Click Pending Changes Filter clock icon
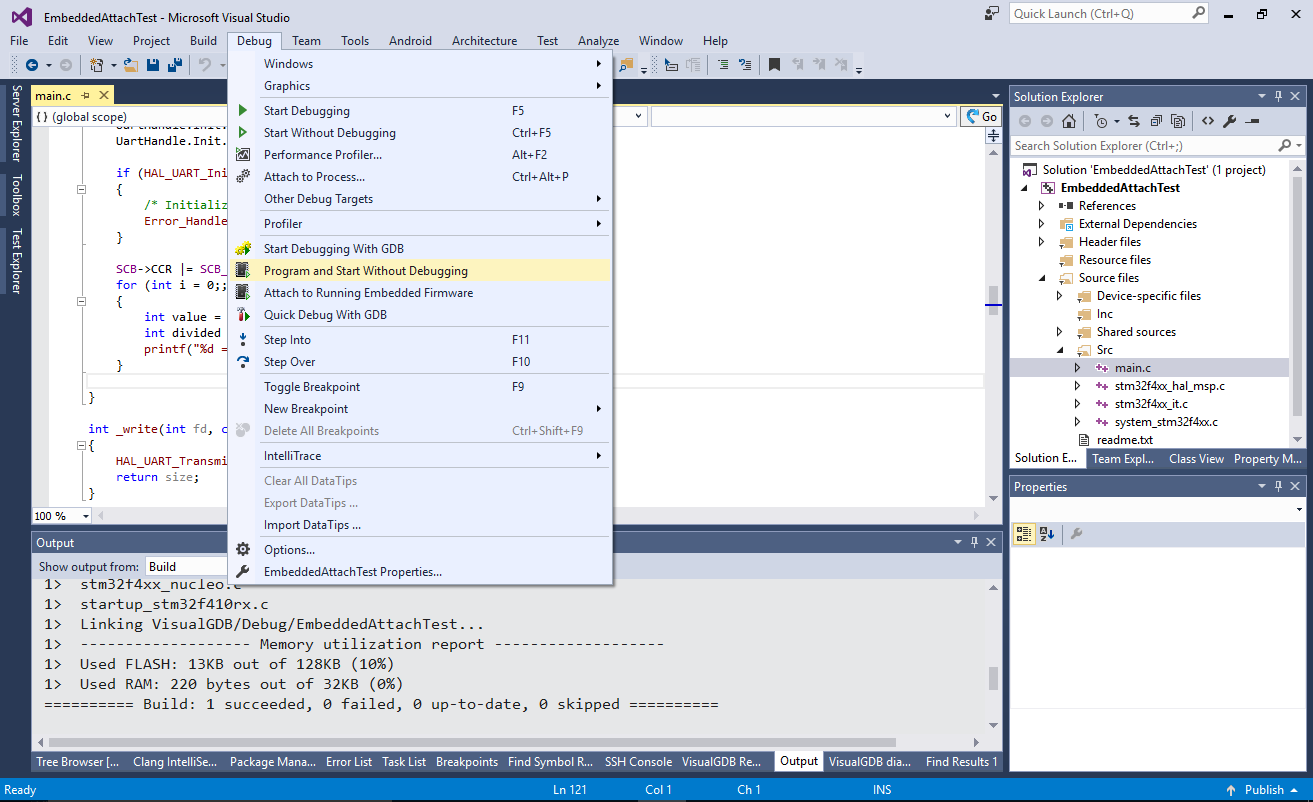 1102,121
